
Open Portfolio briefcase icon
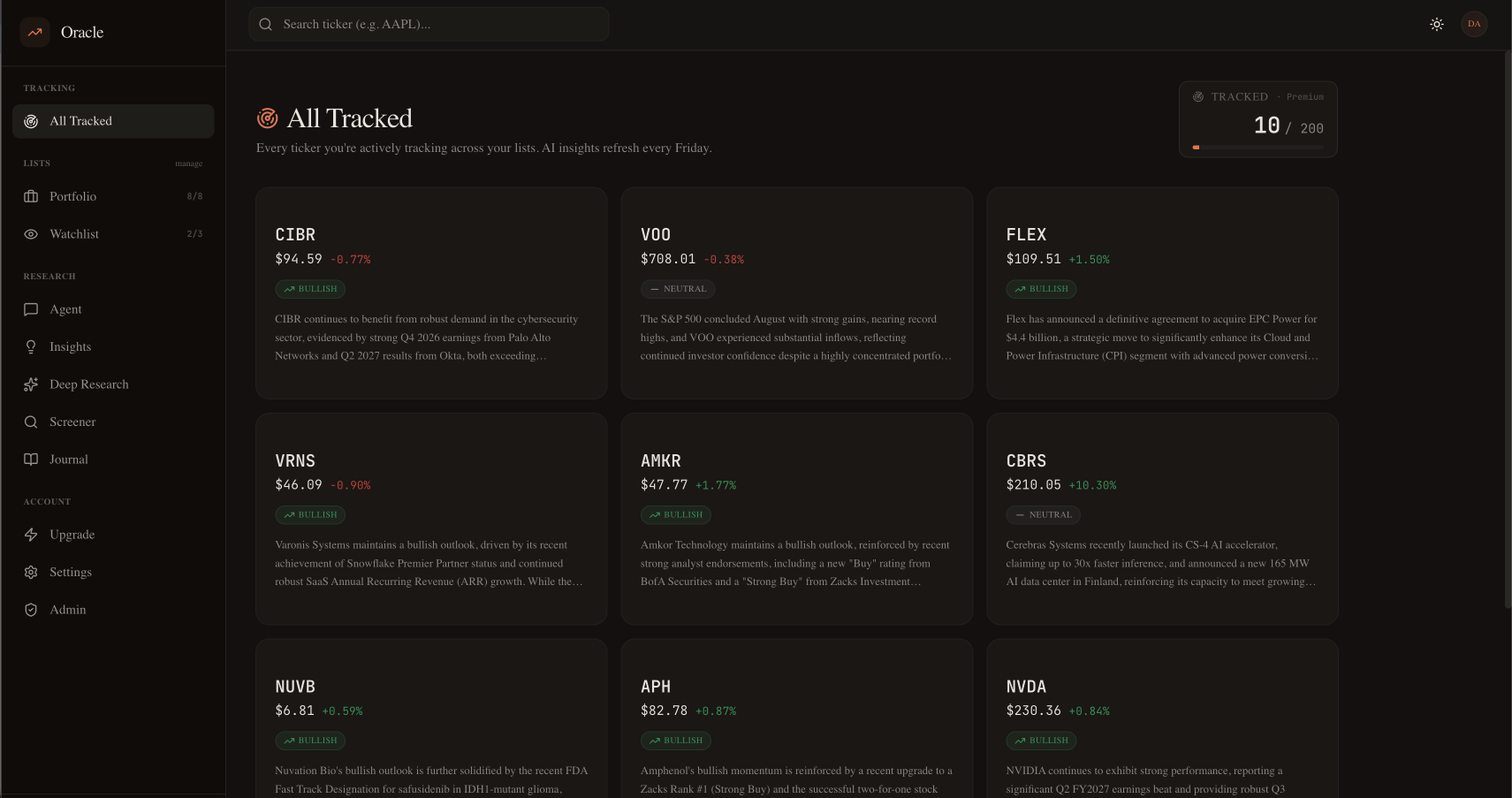31,196
